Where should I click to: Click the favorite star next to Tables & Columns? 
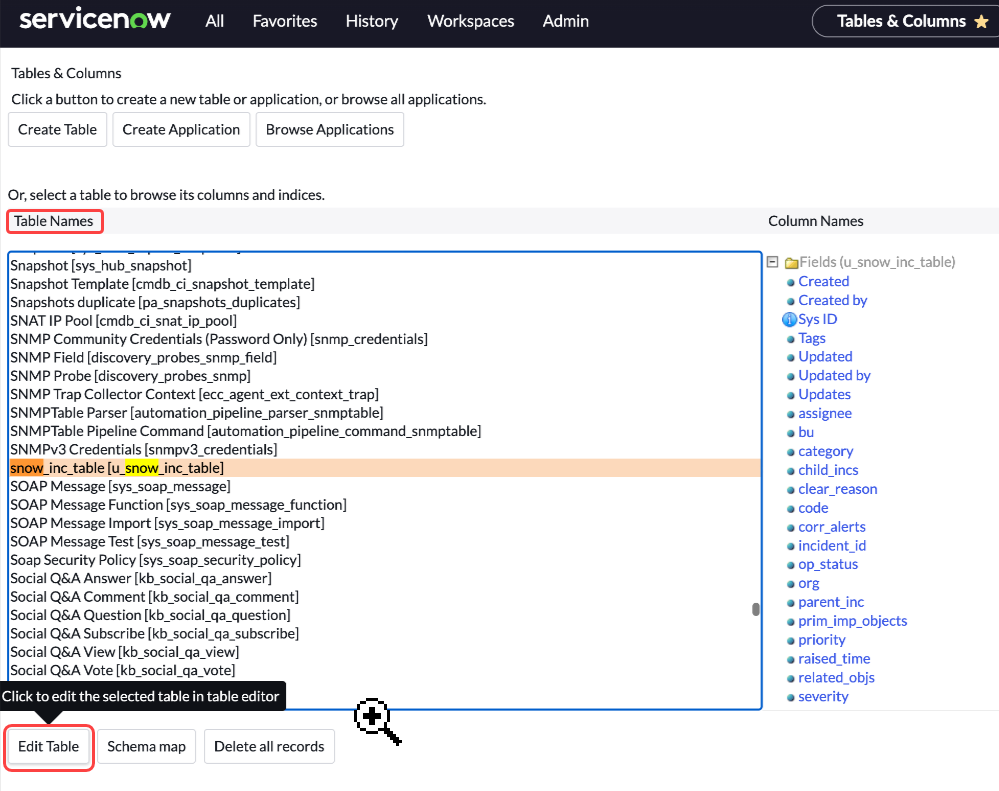tap(981, 22)
